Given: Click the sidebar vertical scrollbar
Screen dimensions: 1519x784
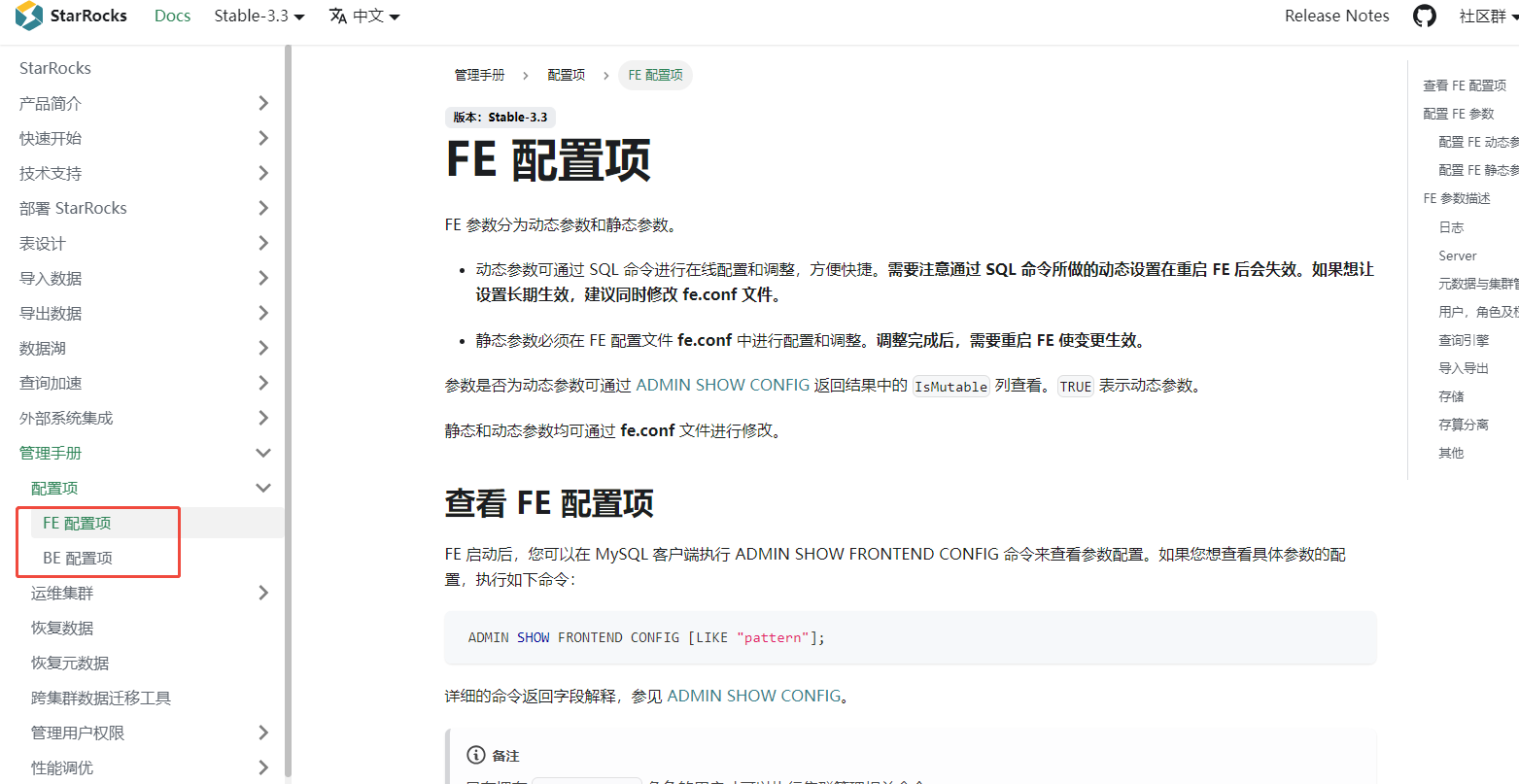Looking at the screenshot, I should click(x=288, y=413).
